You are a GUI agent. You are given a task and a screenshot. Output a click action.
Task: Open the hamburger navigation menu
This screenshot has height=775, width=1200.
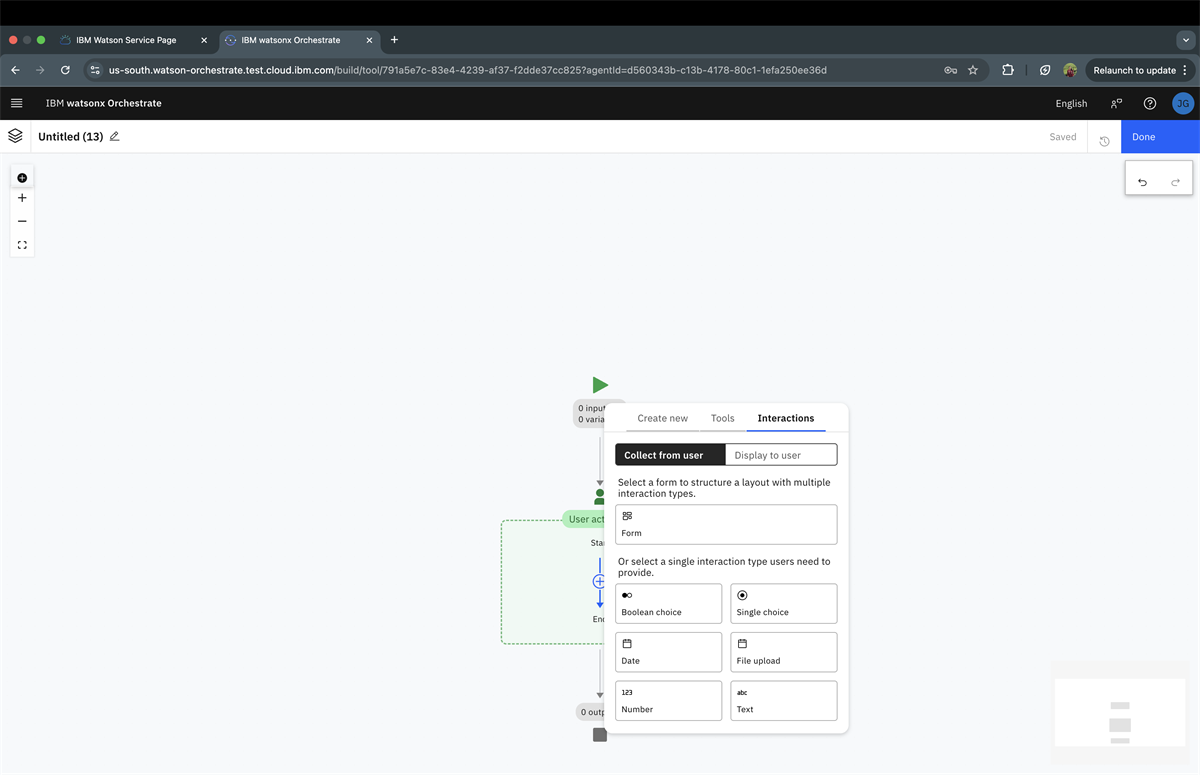16,103
